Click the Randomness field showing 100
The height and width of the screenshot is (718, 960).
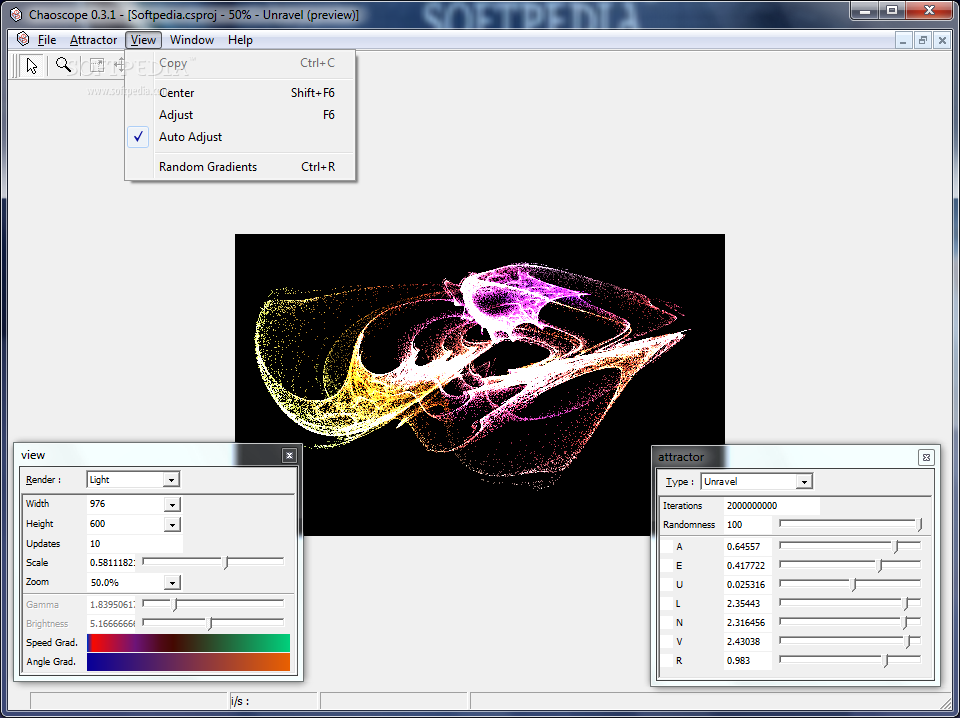click(x=748, y=525)
